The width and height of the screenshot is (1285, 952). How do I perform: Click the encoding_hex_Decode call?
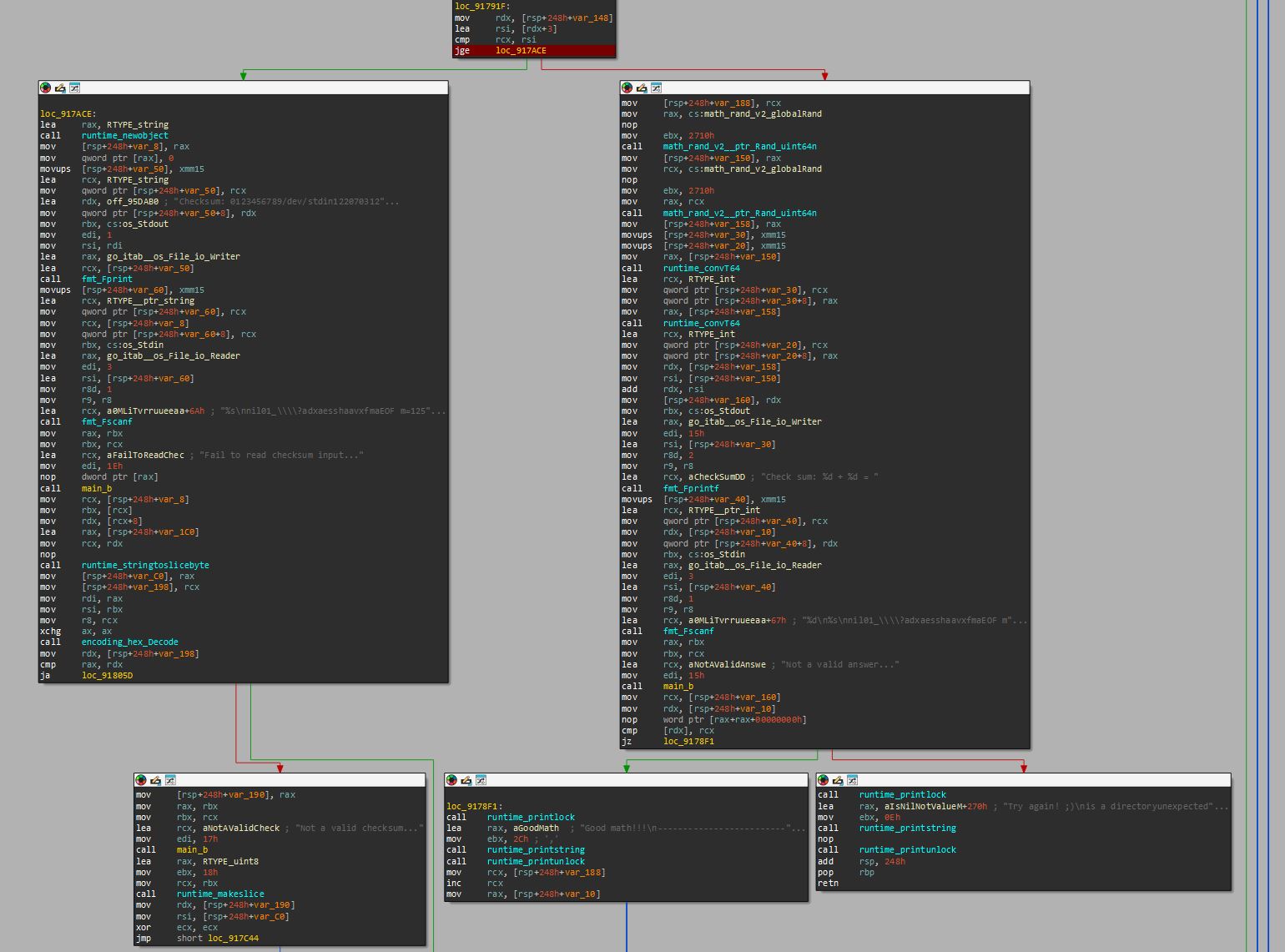pos(130,642)
